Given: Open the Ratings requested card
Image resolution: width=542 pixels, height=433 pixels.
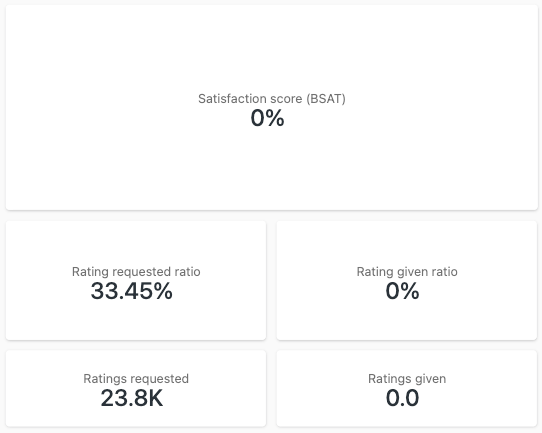Looking at the screenshot, I should [136, 388].
